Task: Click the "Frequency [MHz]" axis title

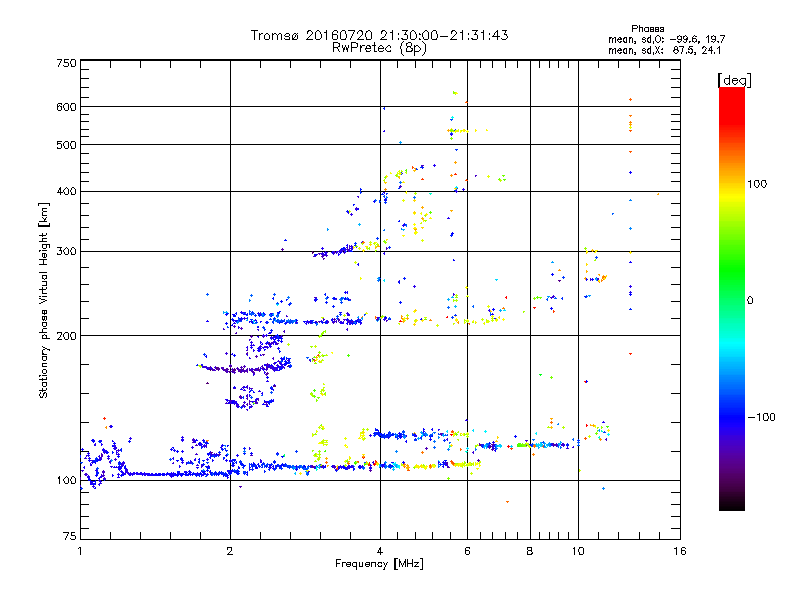Action: (379, 564)
